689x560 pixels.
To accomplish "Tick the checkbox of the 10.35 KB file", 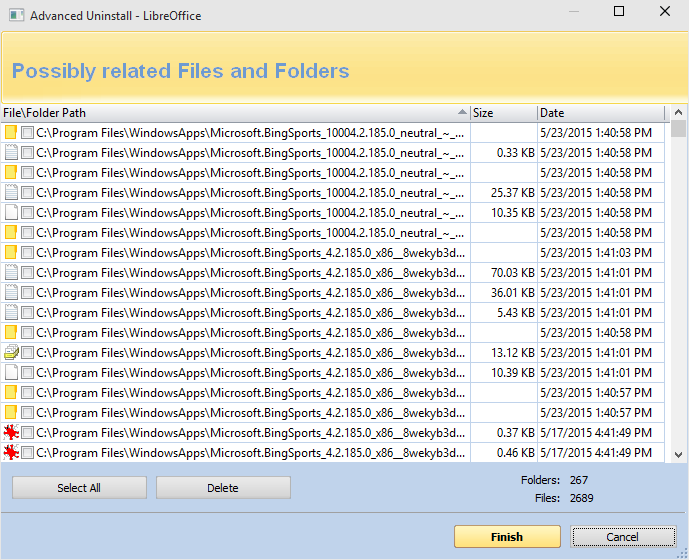I will (x=27, y=213).
